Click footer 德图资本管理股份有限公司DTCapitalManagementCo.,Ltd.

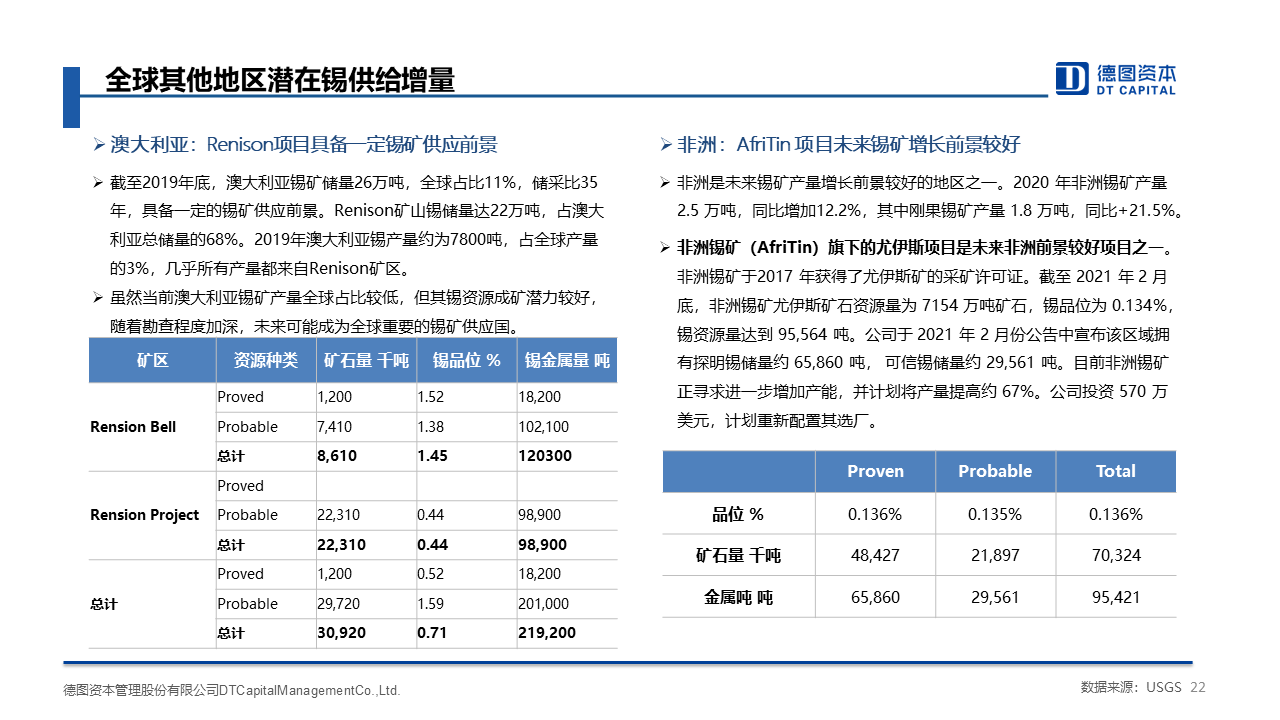coord(231,690)
